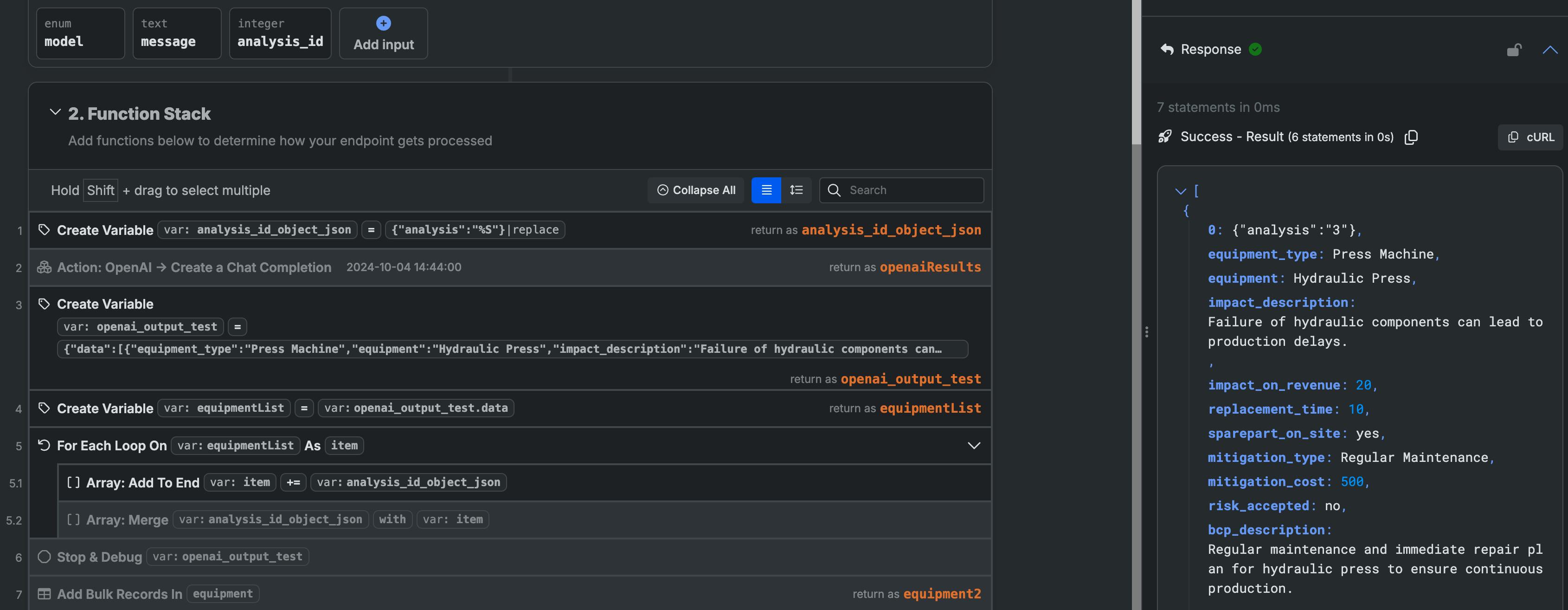
Task: Select the openai_output_test var chip in step 3
Action: coord(141,327)
